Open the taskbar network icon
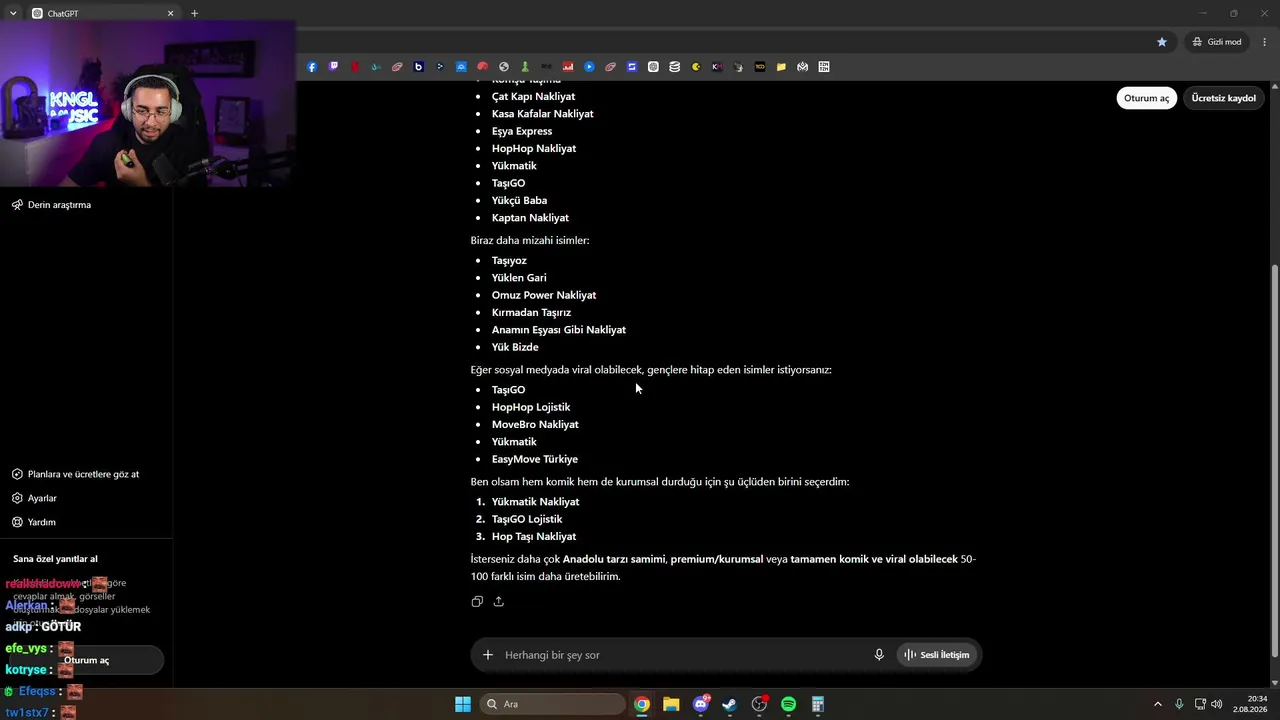The image size is (1280, 720). tap(1200, 704)
